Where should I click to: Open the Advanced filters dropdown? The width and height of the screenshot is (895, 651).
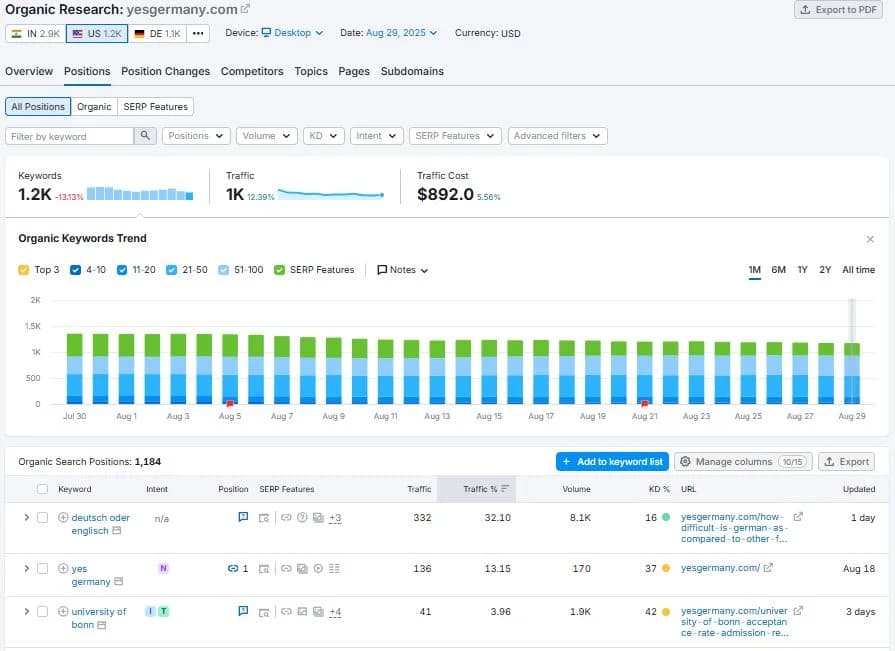point(557,136)
